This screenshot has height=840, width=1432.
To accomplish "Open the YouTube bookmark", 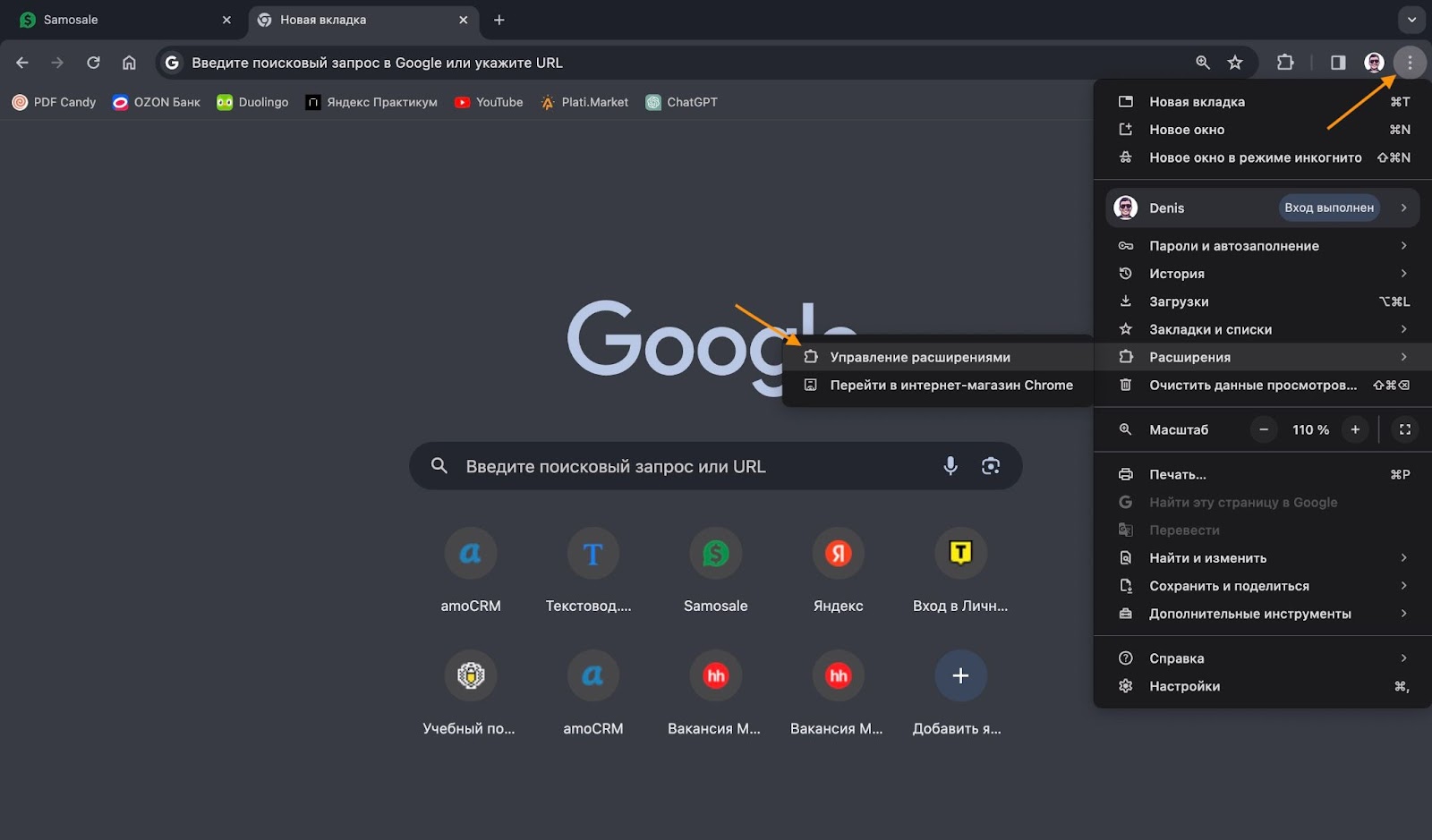I will 489,102.
